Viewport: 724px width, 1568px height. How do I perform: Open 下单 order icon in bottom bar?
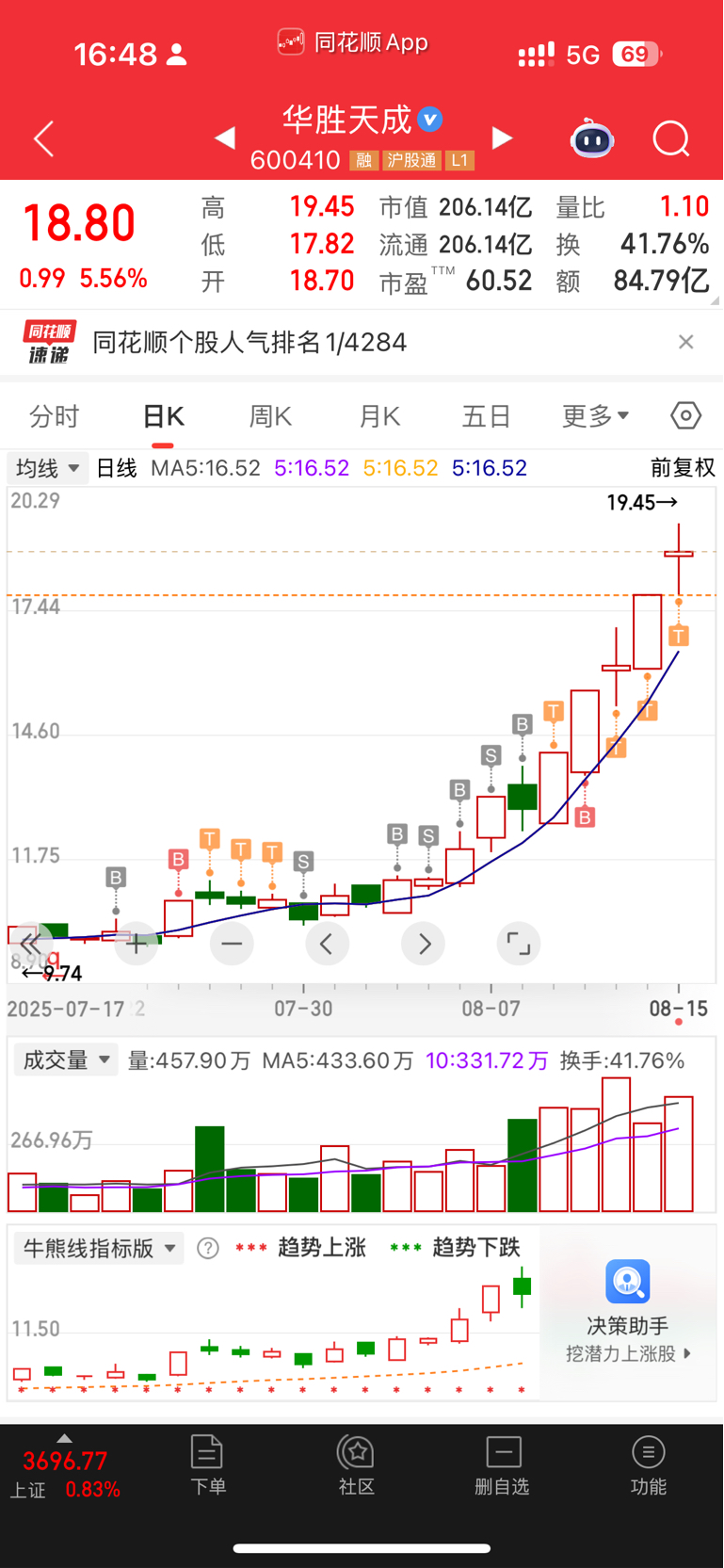tap(207, 1465)
